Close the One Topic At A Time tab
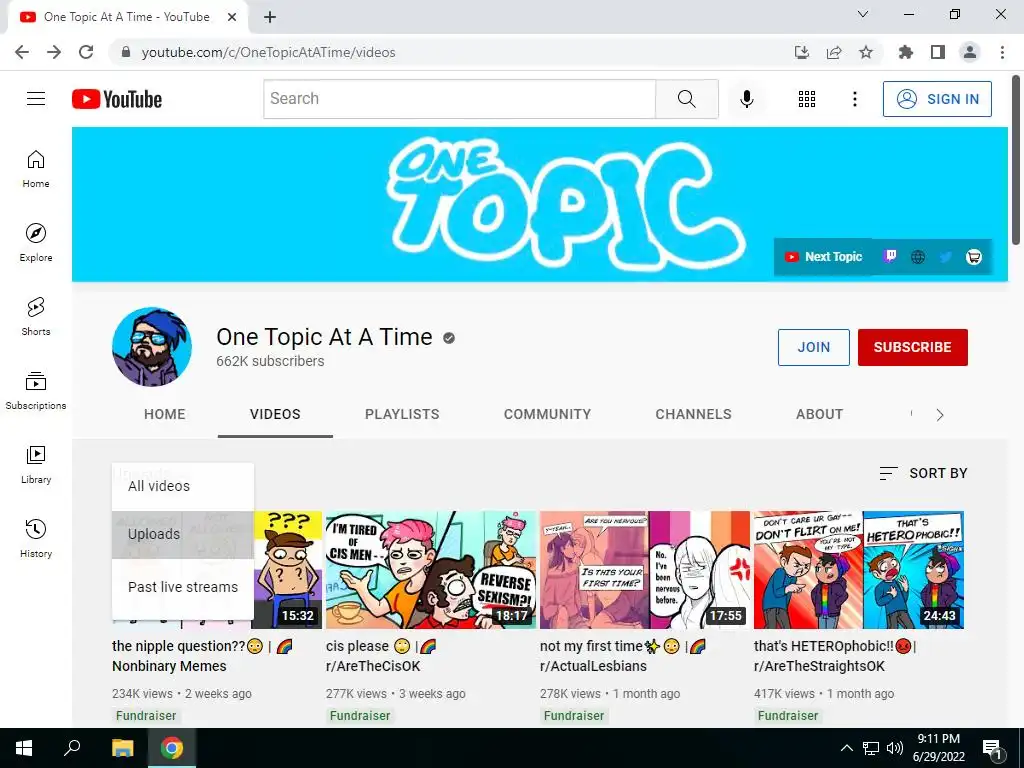Viewport: 1024px width, 768px height. coord(232,17)
